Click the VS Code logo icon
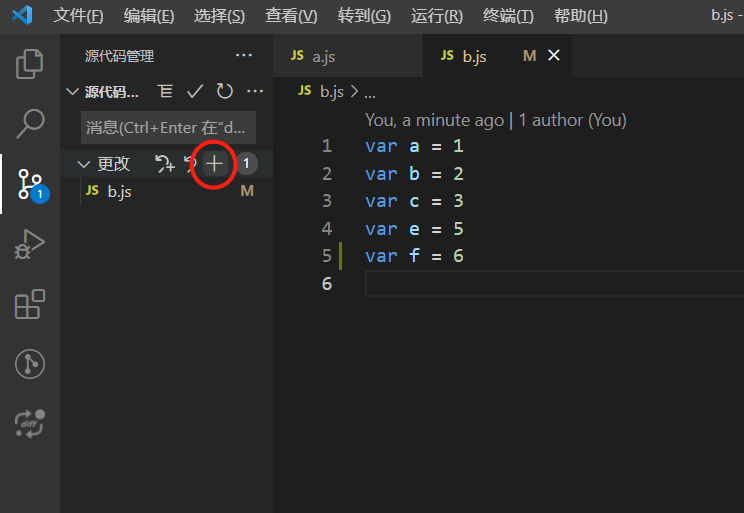Screen dimensions: 744x513 tap(22, 15)
